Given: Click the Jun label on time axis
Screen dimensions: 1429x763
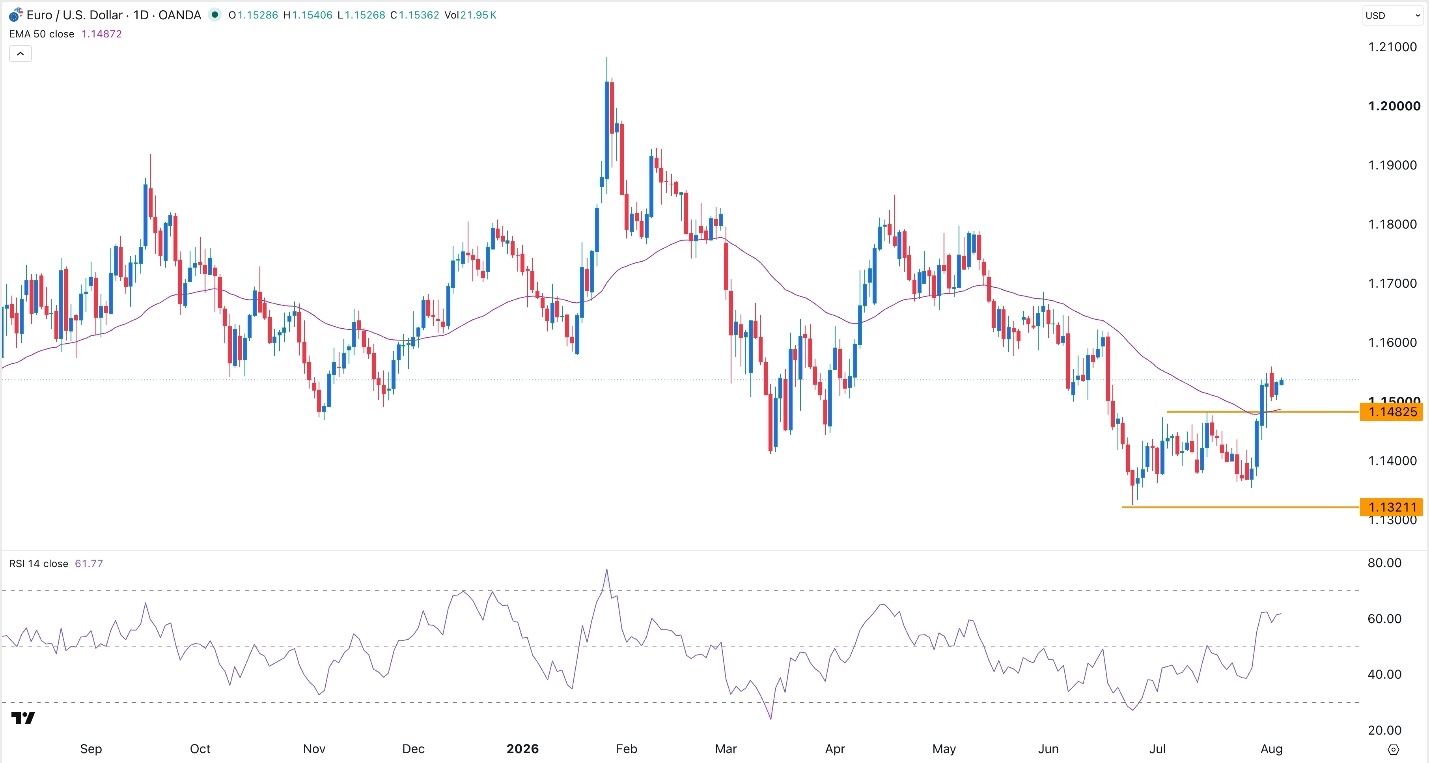Looking at the screenshot, I should (x=1049, y=749).
